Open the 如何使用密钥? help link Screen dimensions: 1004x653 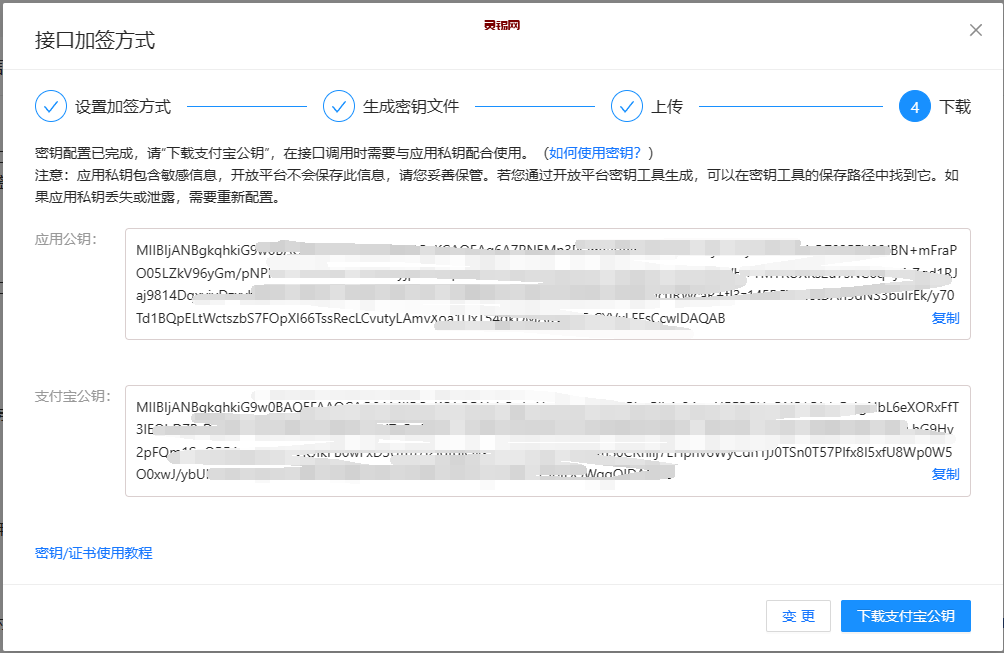tap(595, 153)
